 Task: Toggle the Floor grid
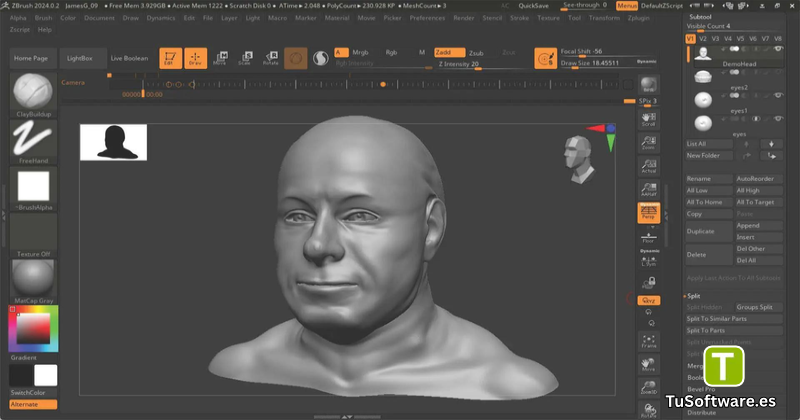648,238
